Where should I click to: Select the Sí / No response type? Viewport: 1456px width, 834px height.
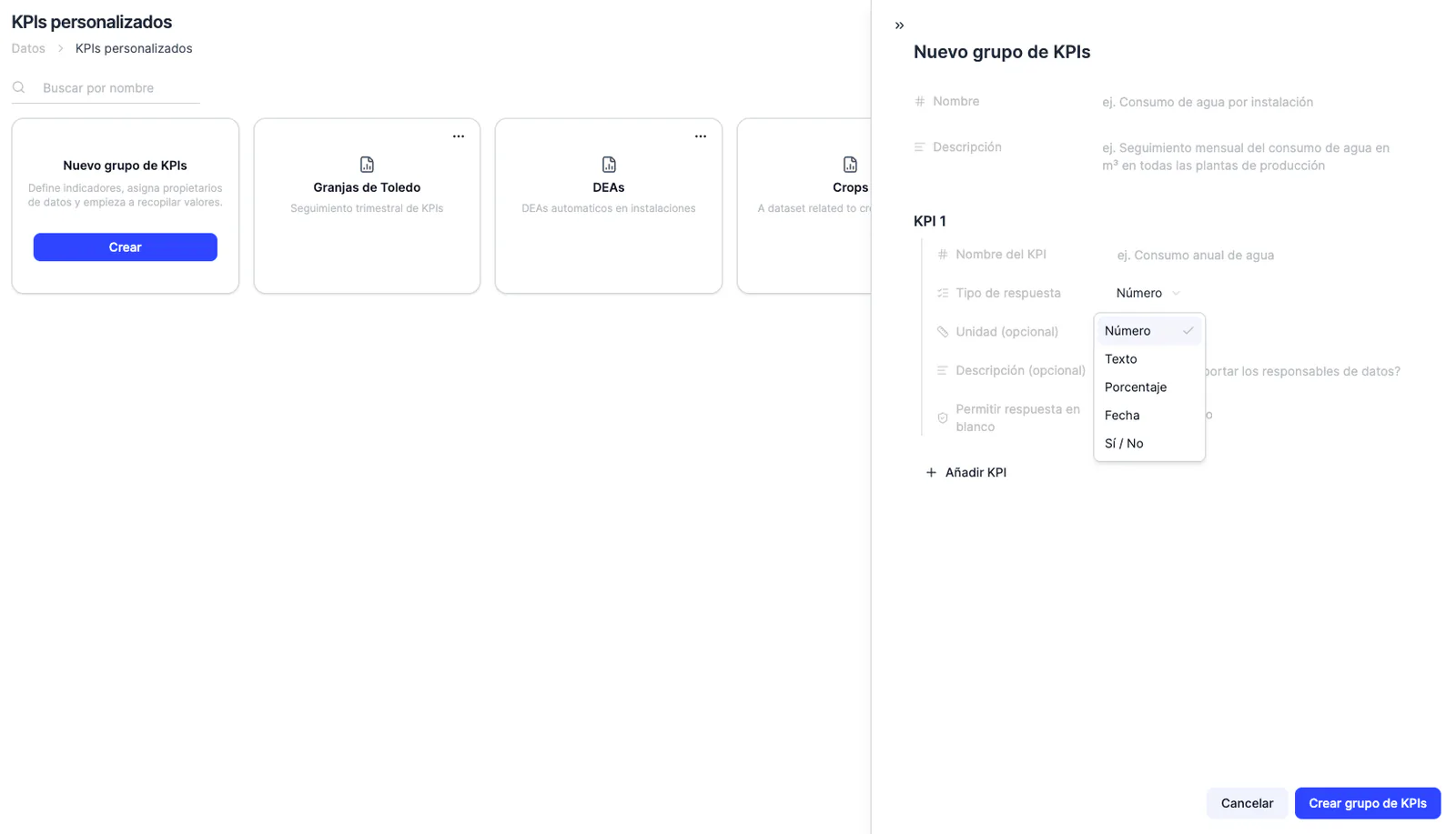point(1149,444)
